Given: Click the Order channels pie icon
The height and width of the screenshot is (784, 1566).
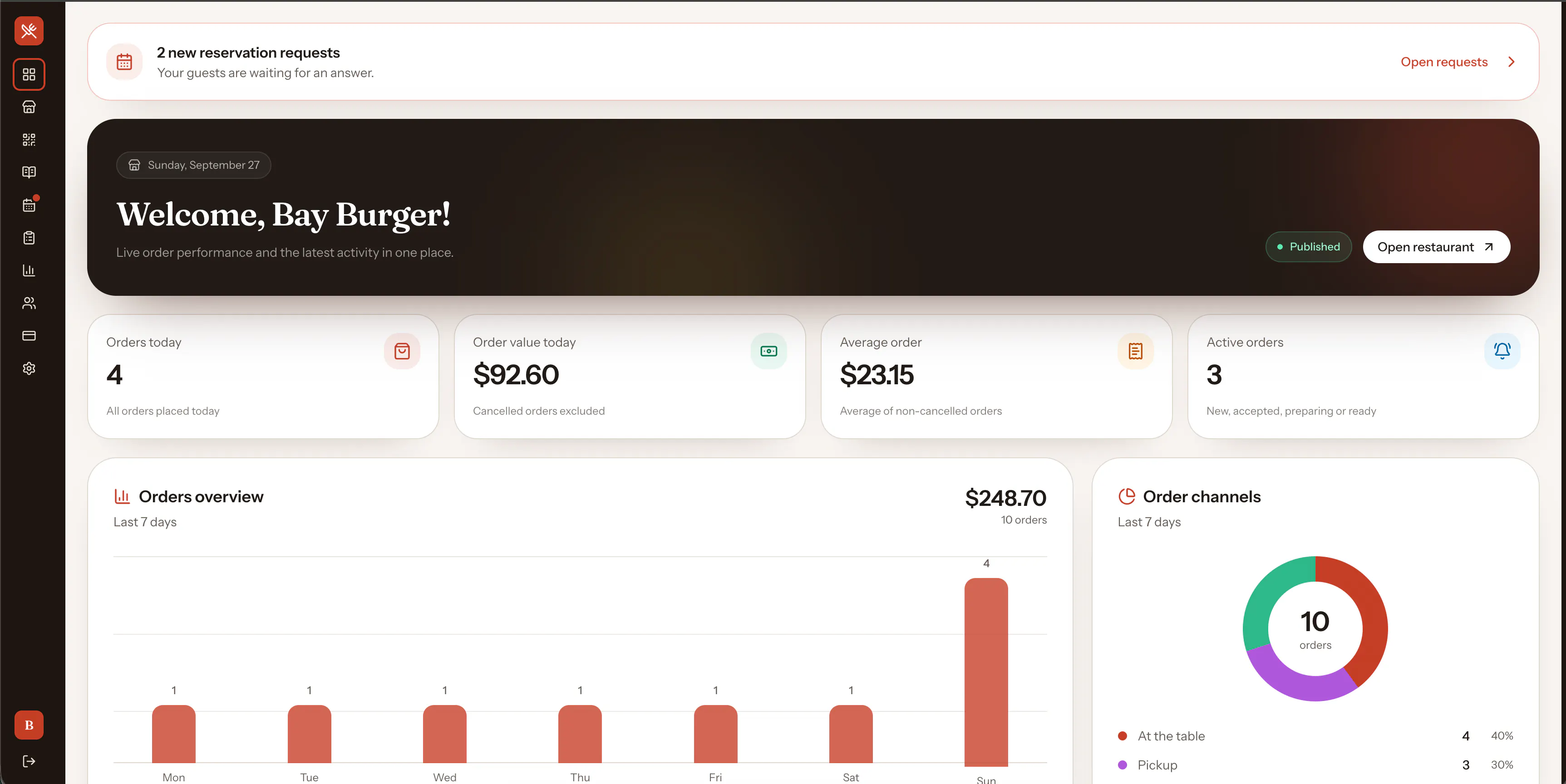Looking at the screenshot, I should coord(1127,496).
